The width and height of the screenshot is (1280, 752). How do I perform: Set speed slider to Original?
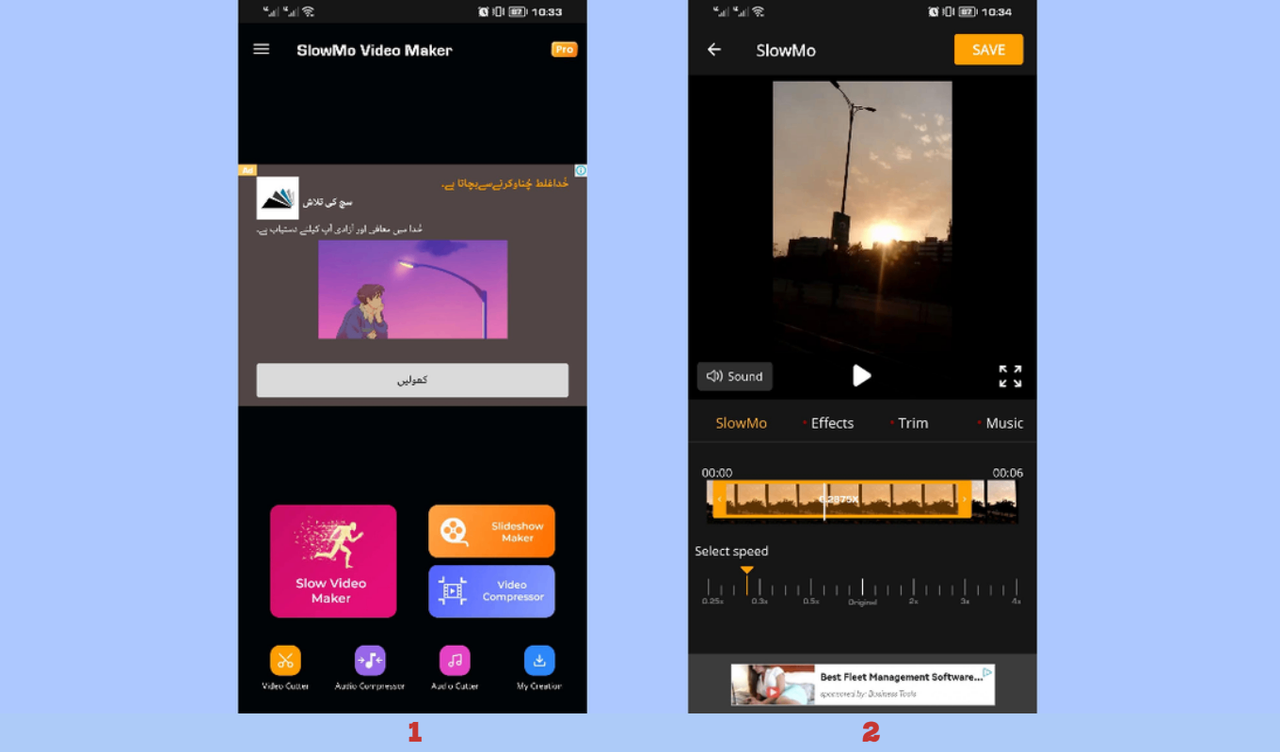coord(862,585)
